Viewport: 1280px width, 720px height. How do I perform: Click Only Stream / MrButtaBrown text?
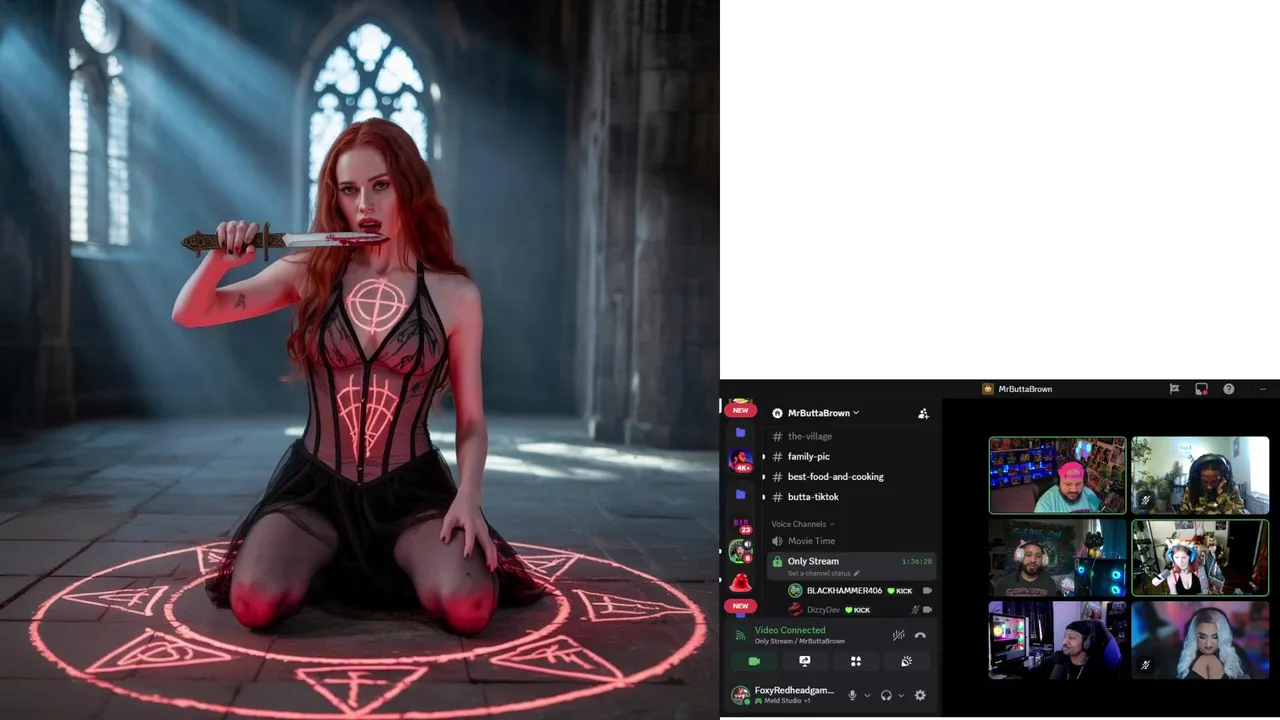(799, 641)
